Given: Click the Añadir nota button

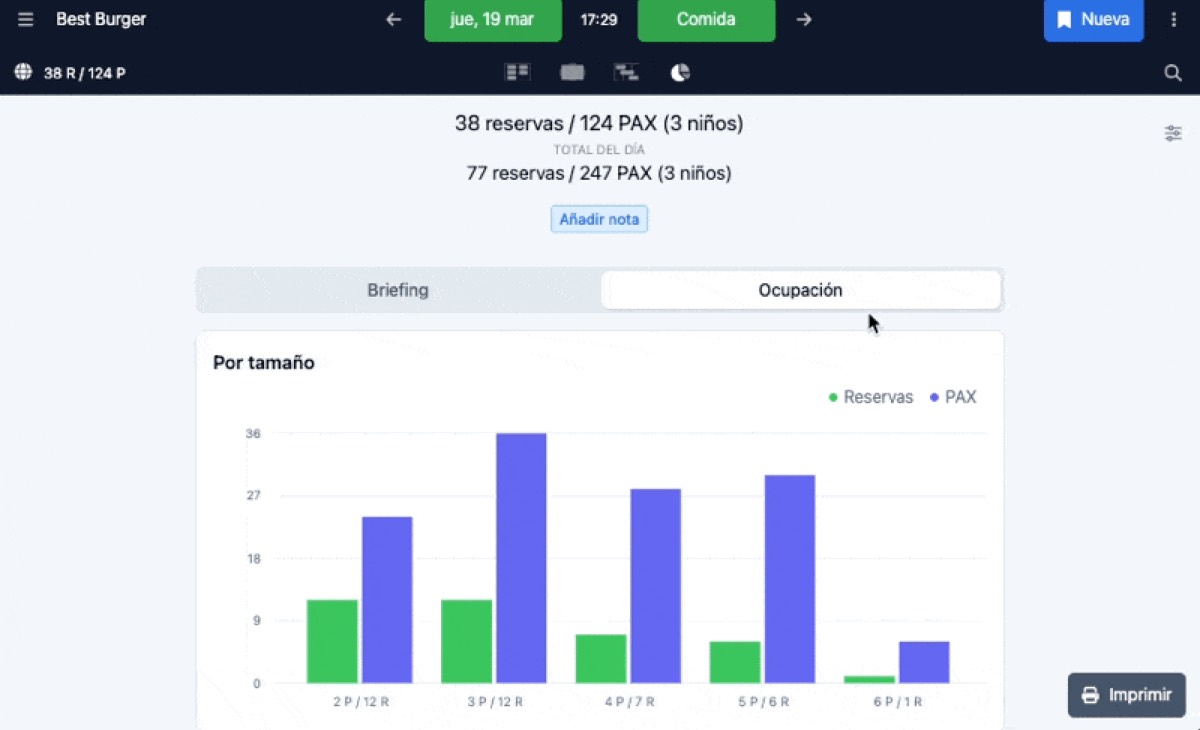Looking at the screenshot, I should click(599, 219).
